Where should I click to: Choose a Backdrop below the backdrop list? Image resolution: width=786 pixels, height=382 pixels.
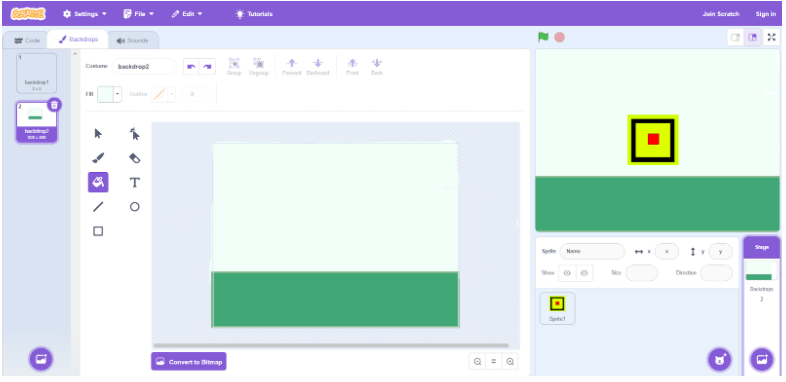pyautogui.click(x=41, y=359)
